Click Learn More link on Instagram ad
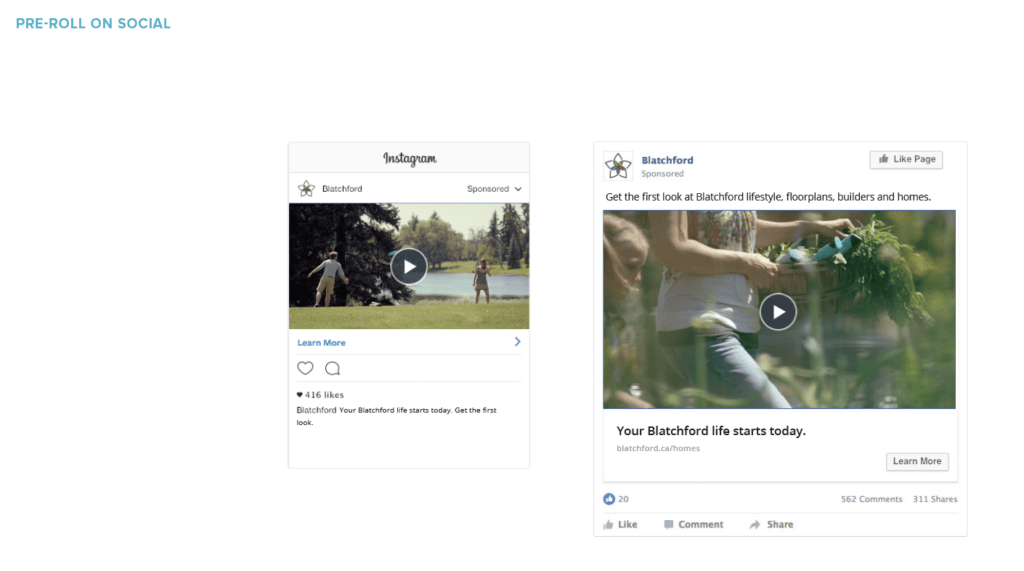Viewport: 1024px width, 571px height. [x=321, y=343]
